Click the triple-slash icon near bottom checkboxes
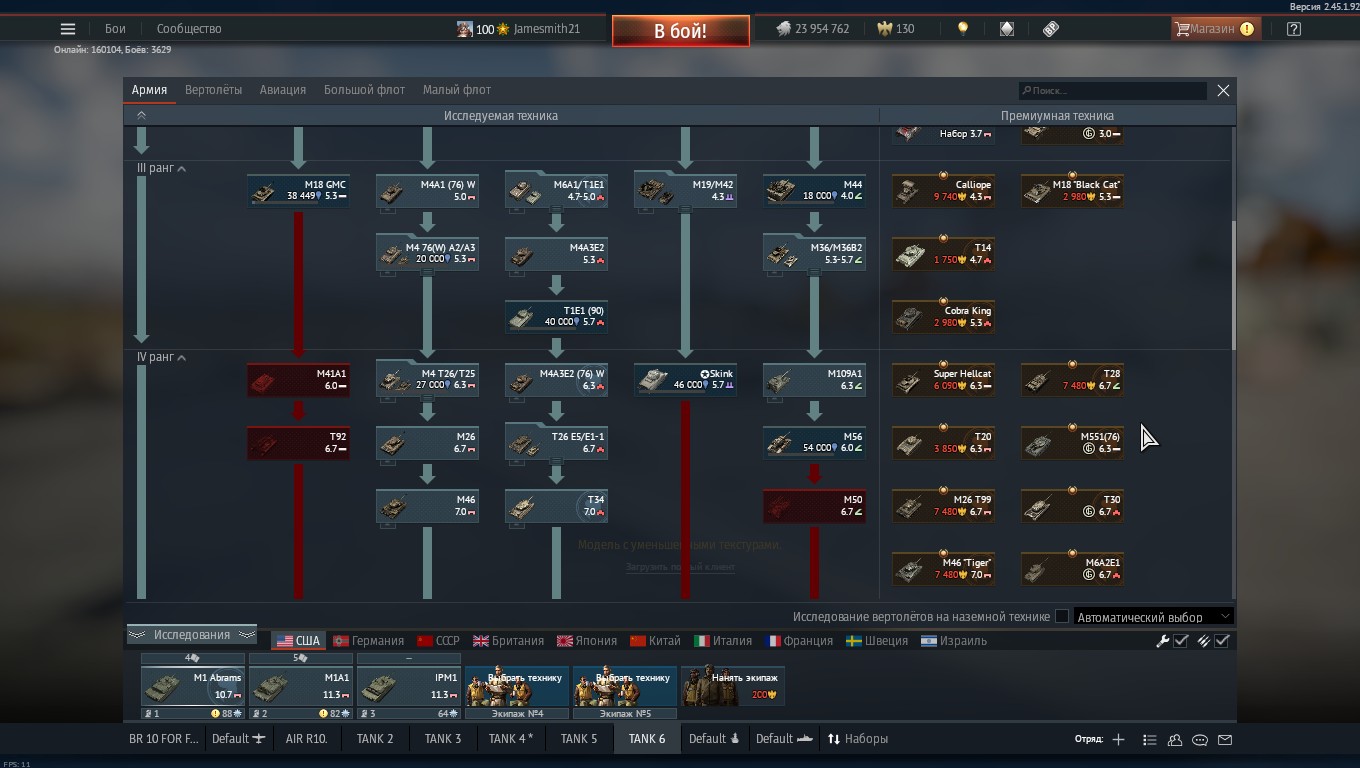The height and width of the screenshot is (768, 1360). [1204, 641]
